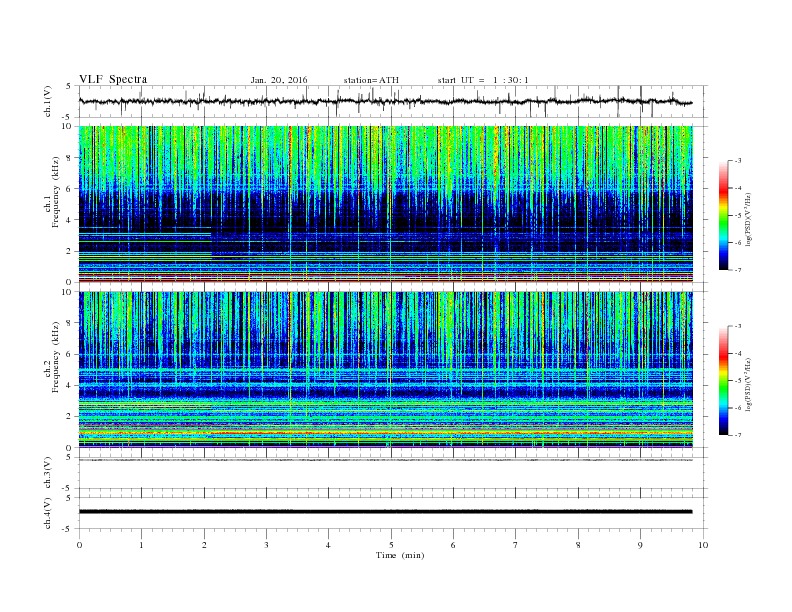Image resolution: width=792 pixels, height=612 pixels.
Task: Click the "-5" tick on ch.2 colorbar
Action: 737,381
